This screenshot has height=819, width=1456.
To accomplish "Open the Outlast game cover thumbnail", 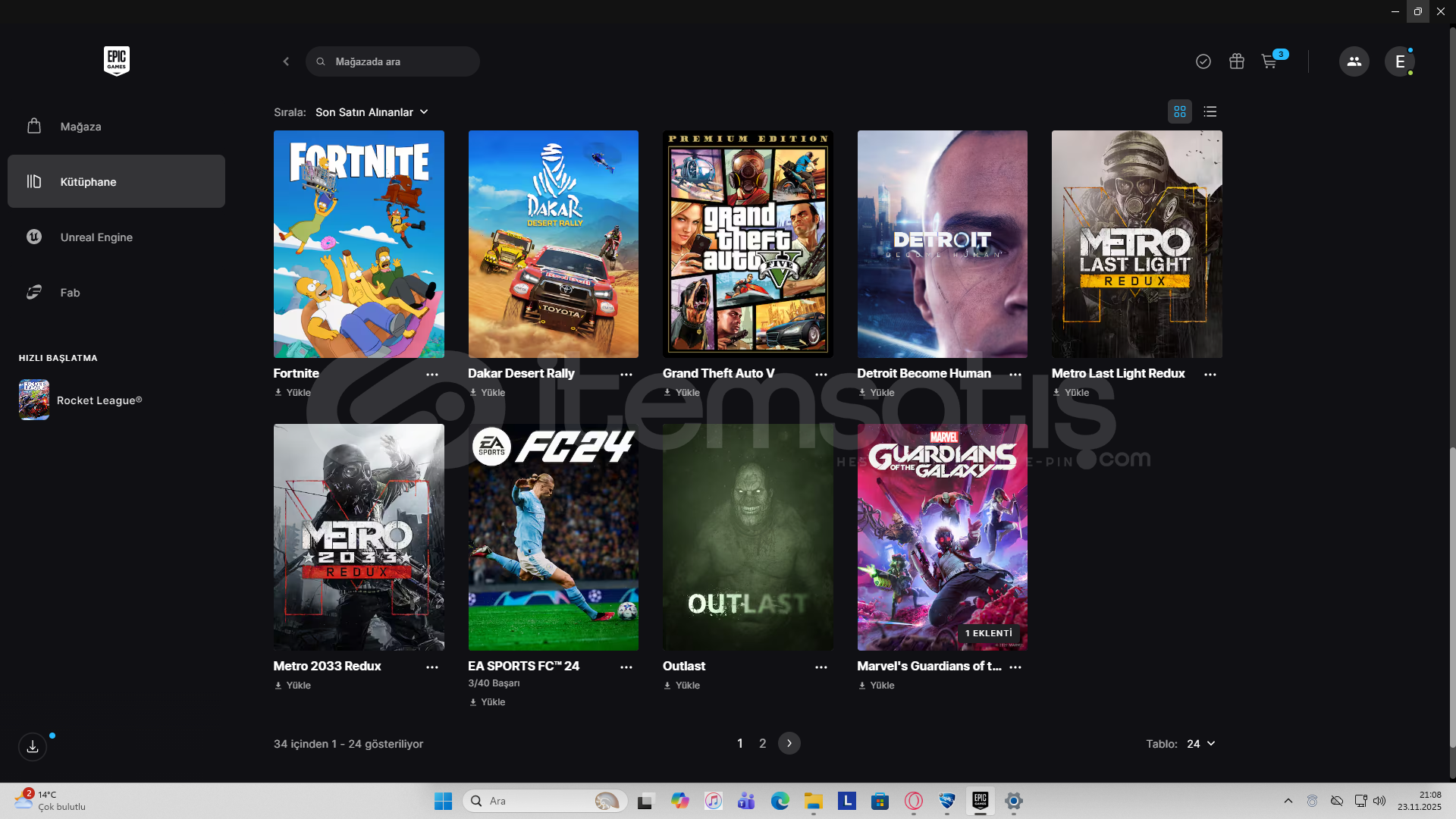I will pyautogui.click(x=748, y=537).
